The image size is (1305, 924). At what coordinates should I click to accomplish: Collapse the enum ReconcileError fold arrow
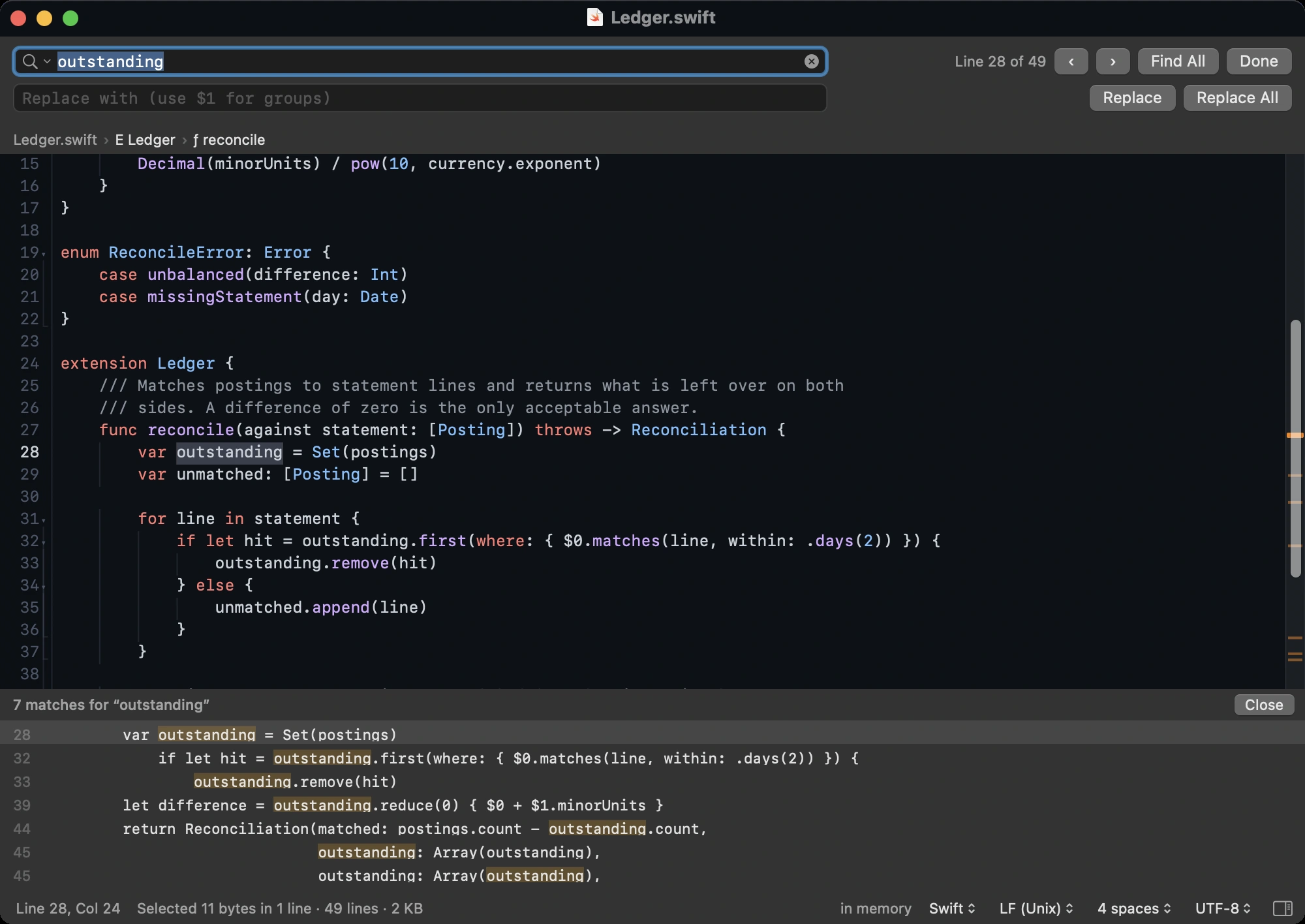[44, 254]
